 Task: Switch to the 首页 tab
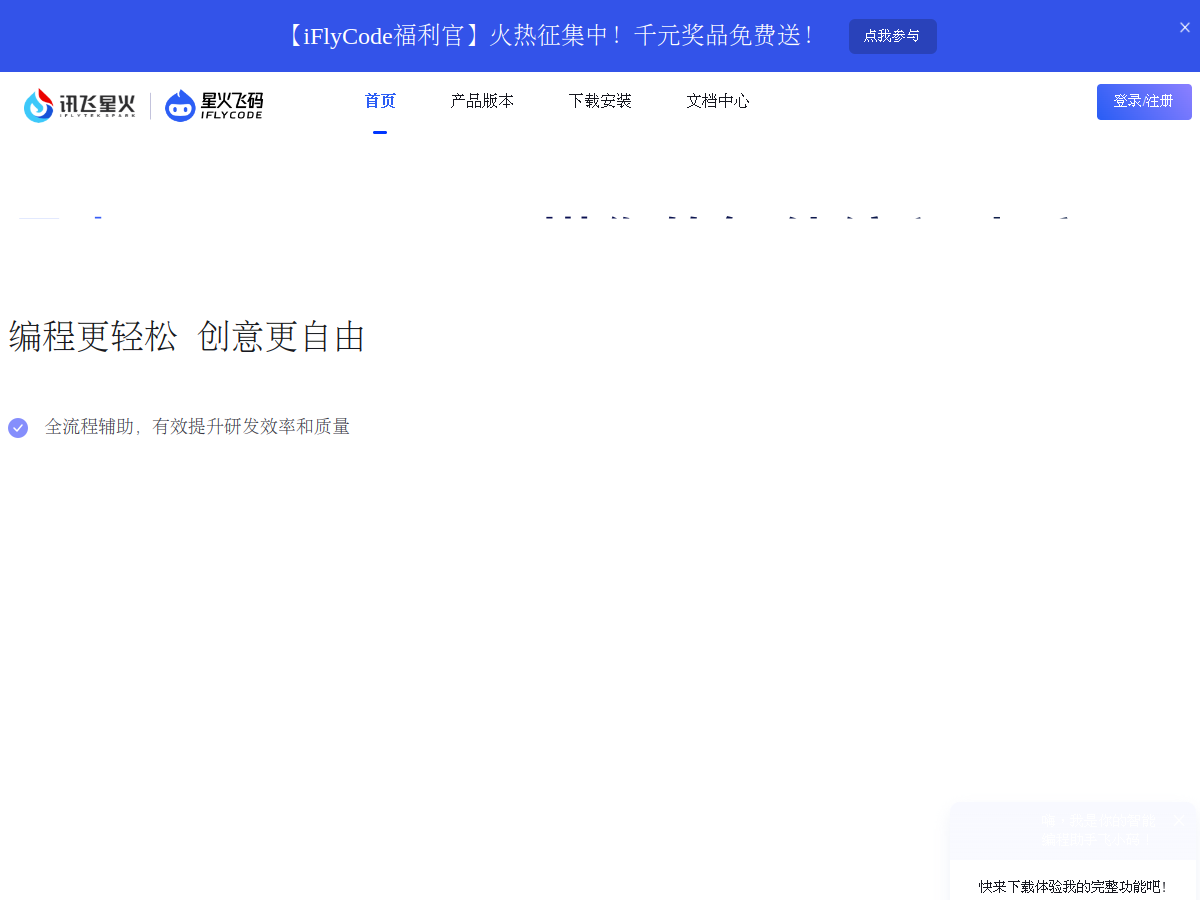click(380, 100)
